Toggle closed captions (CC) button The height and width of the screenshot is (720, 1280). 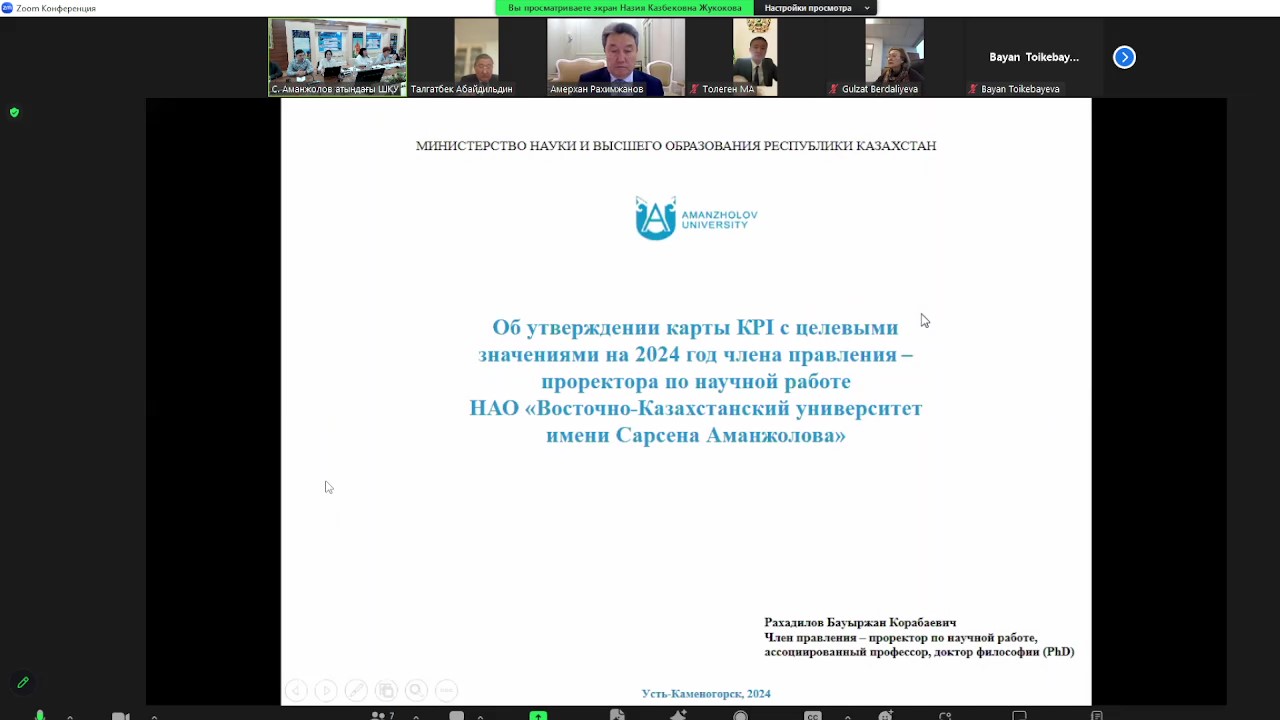(x=813, y=716)
